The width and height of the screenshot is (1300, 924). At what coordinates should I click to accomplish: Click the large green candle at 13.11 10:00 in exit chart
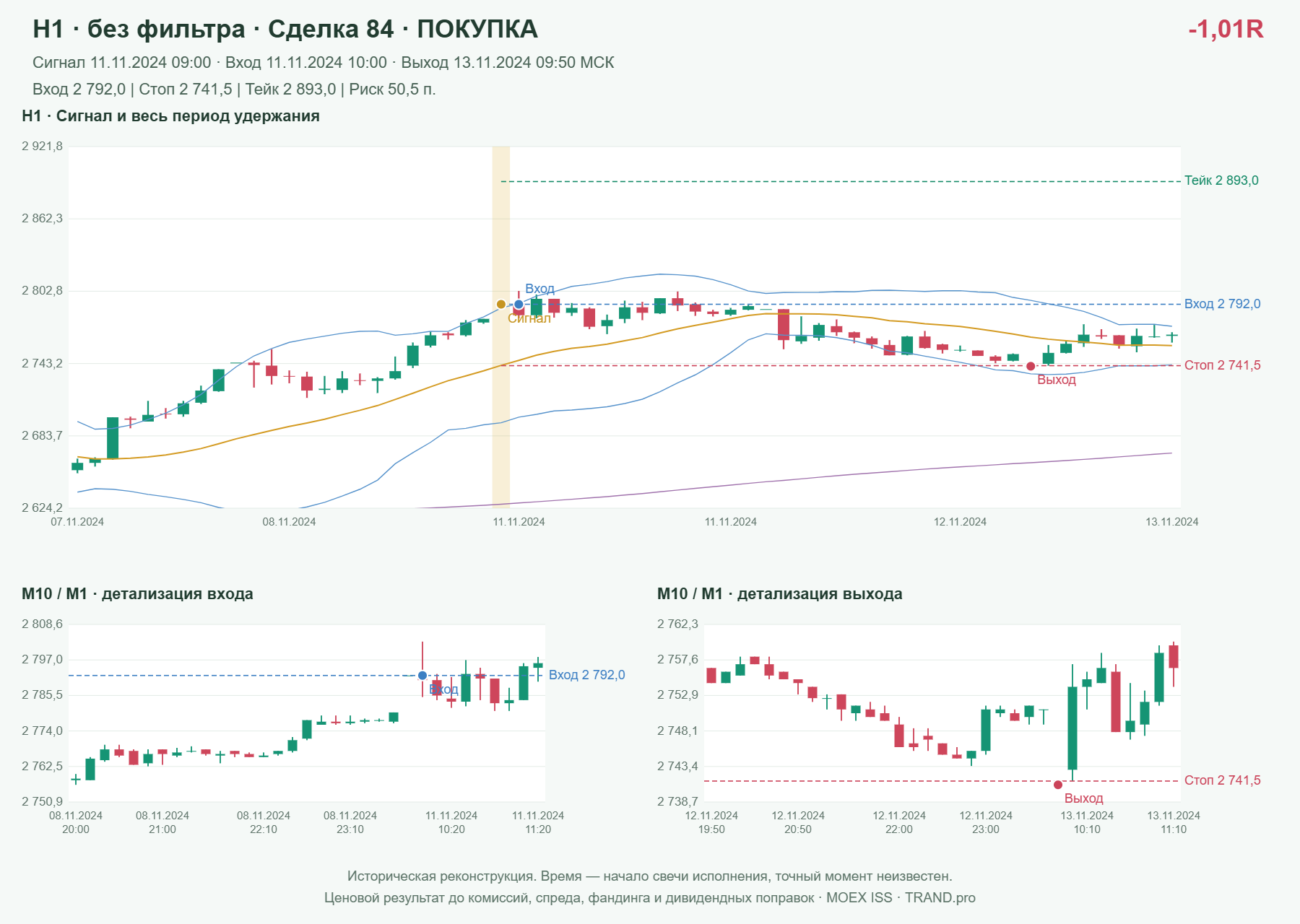1072,728
